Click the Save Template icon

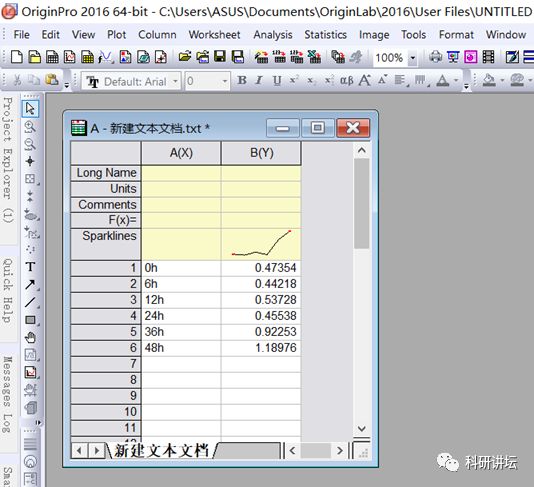click(x=238, y=57)
